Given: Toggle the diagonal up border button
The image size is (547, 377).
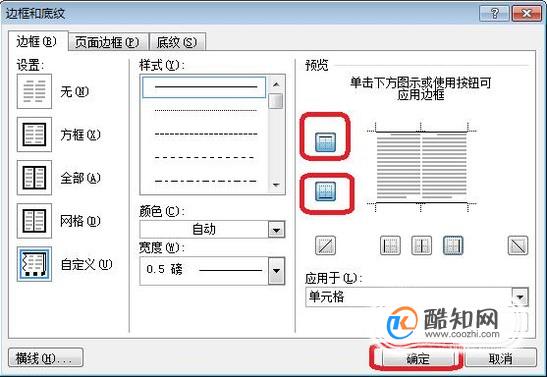Looking at the screenshot, I should pos(325,246).
